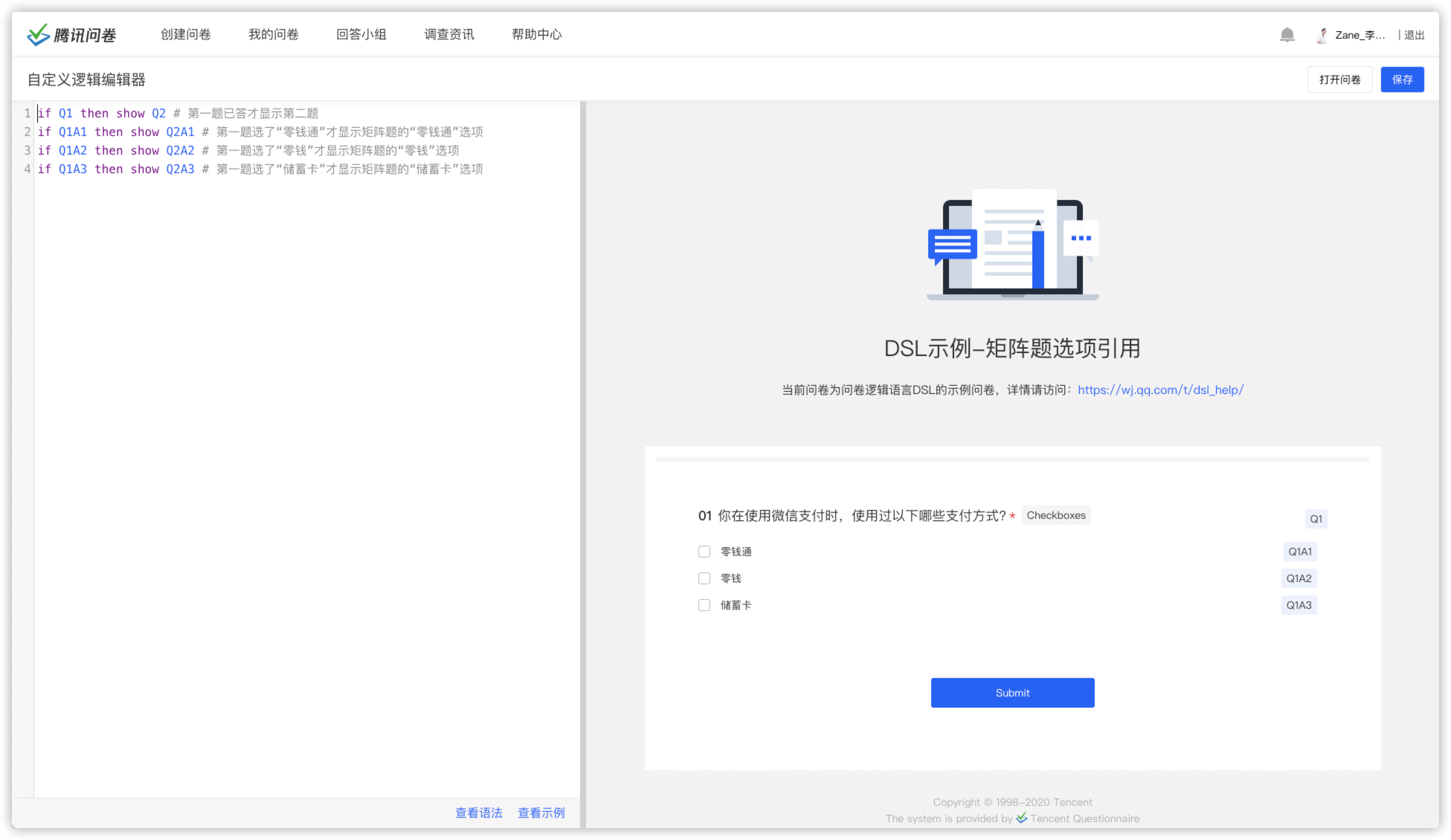Submit the questionnaire preview
1451x840 pixels.
click(1012, 693)
